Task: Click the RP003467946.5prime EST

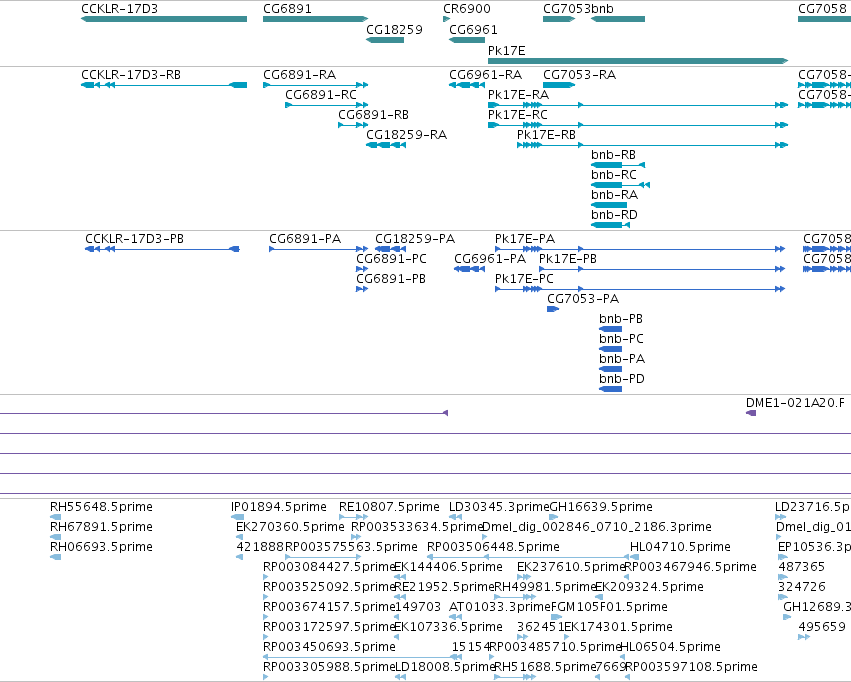Action: 628,577
